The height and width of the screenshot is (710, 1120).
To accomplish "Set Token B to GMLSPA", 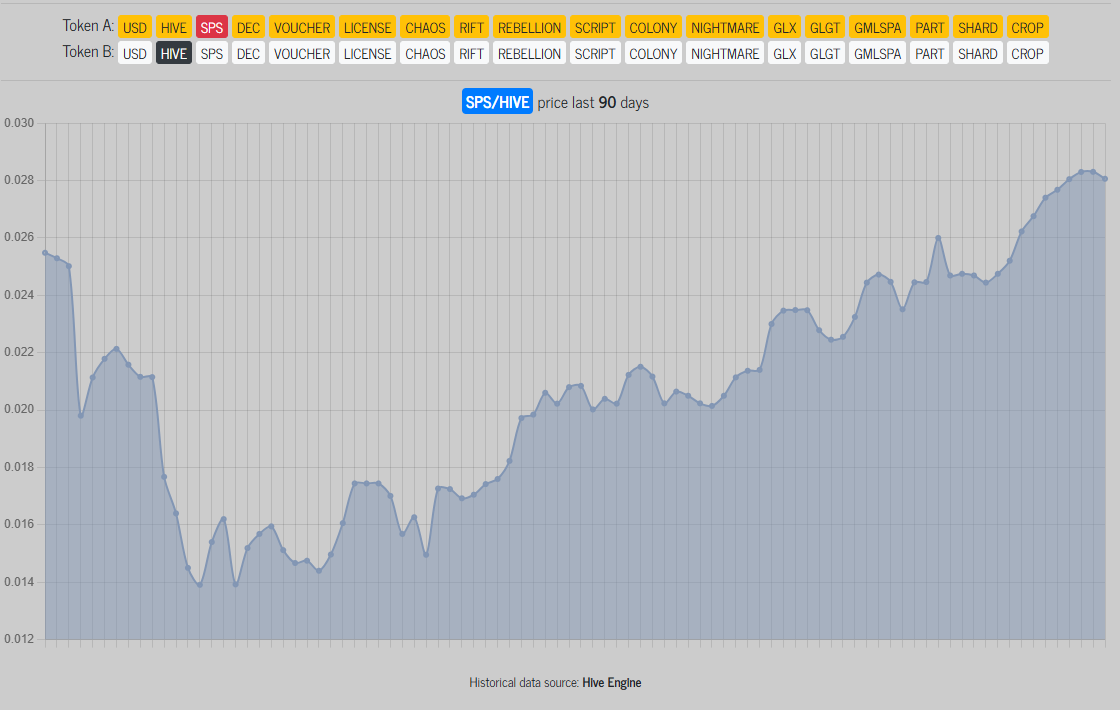I will [x=877, y=53].
